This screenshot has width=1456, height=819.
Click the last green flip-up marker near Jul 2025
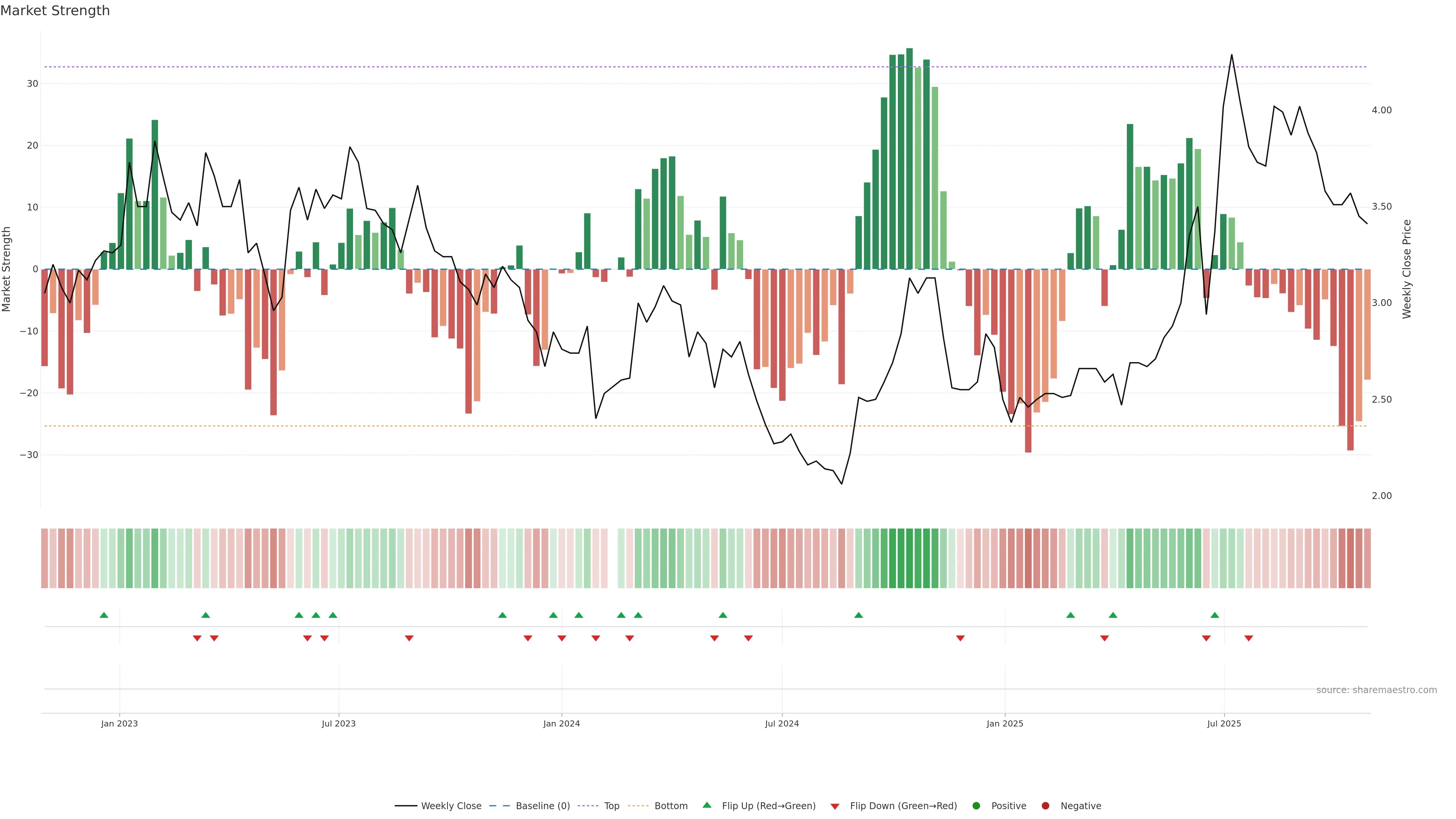coord(1214,615)
